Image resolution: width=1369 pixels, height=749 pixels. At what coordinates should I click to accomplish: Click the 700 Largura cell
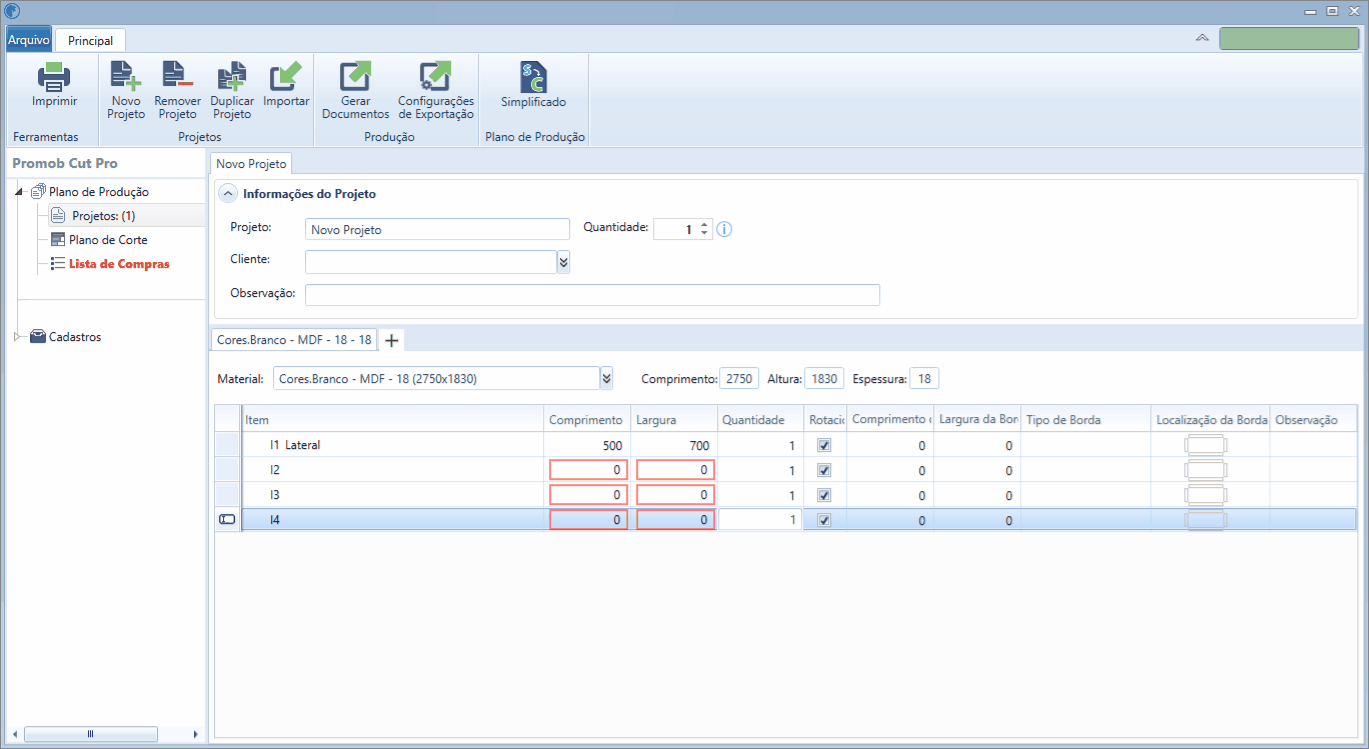click(674, 445)
